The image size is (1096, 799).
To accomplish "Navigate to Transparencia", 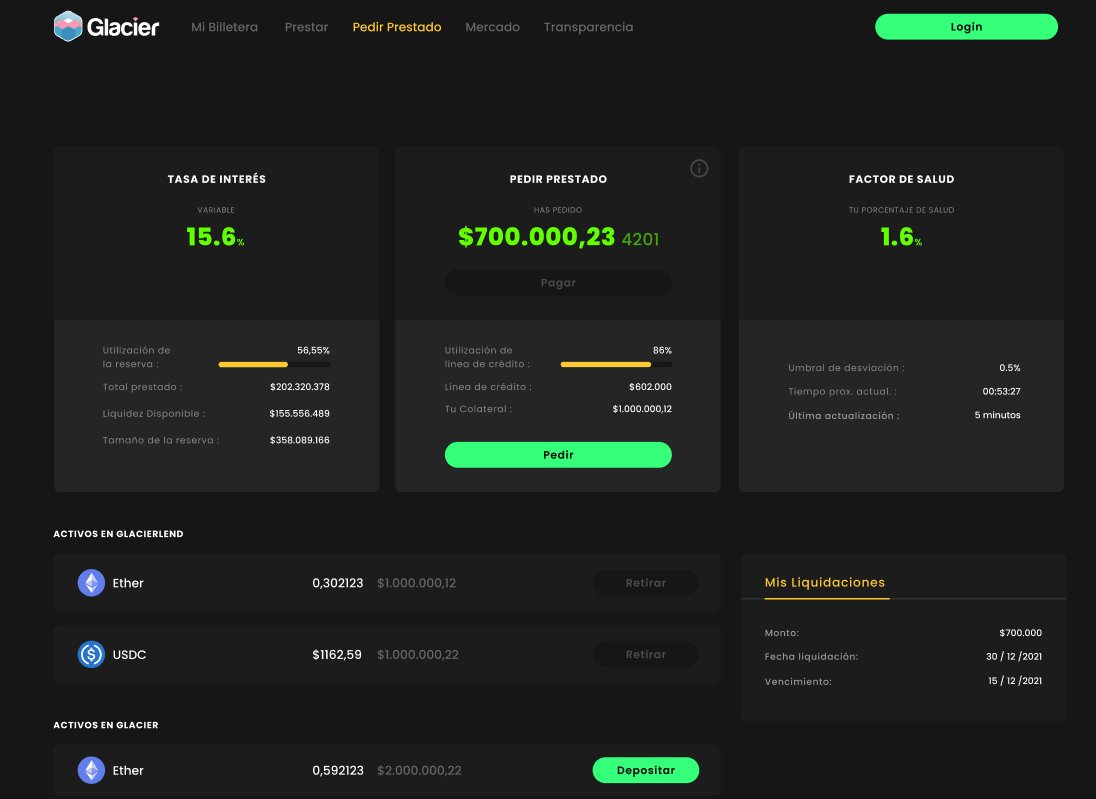I will (x=589, y=27).
